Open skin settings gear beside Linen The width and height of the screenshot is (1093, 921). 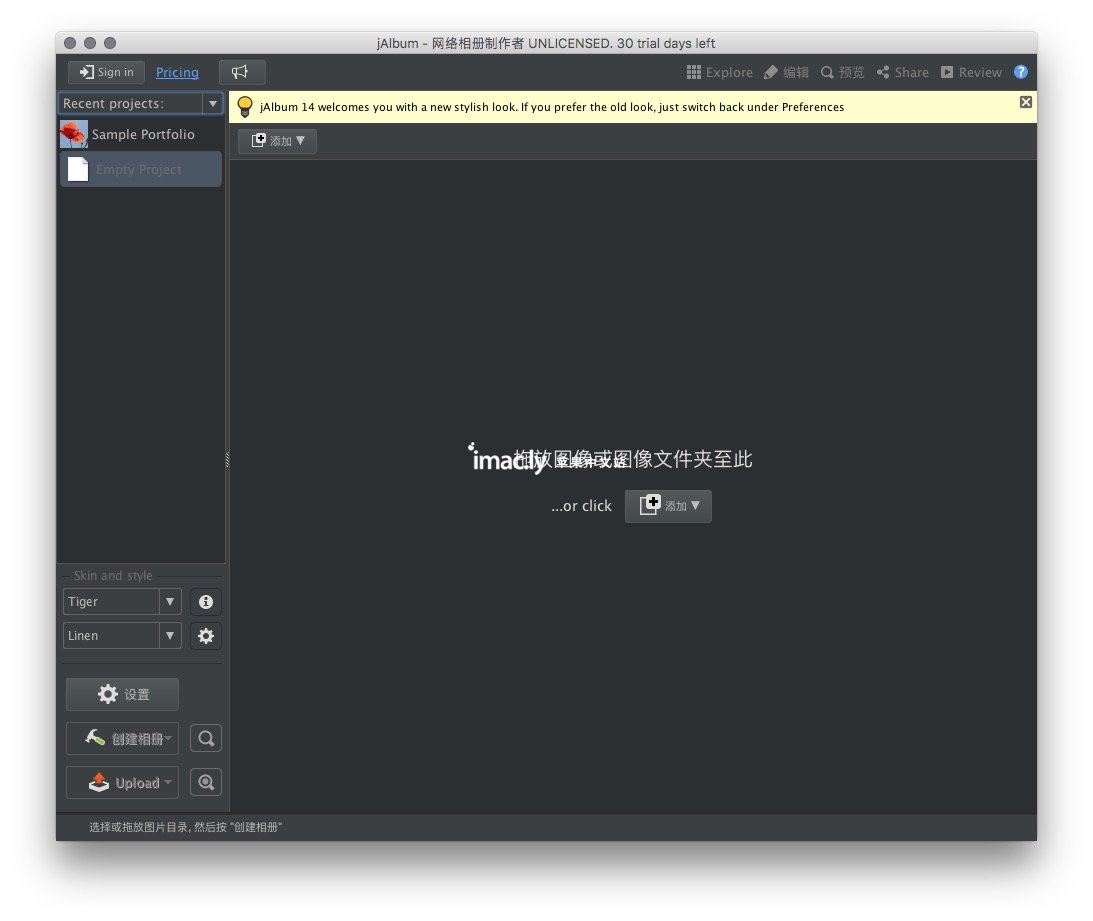click(x=206, y=636)
